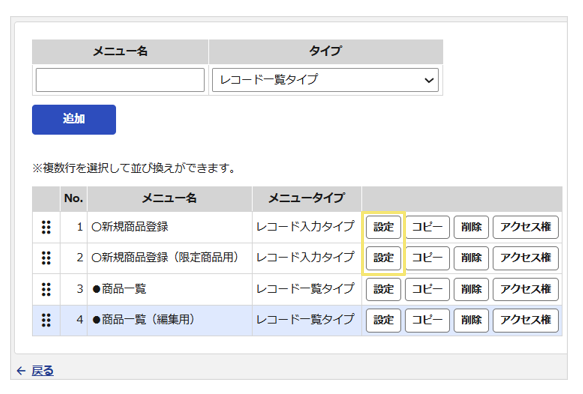This screenshot has height=394, width=583.
Task: Click the list table's メニュー名 column header
Action: tap(170, 199)
